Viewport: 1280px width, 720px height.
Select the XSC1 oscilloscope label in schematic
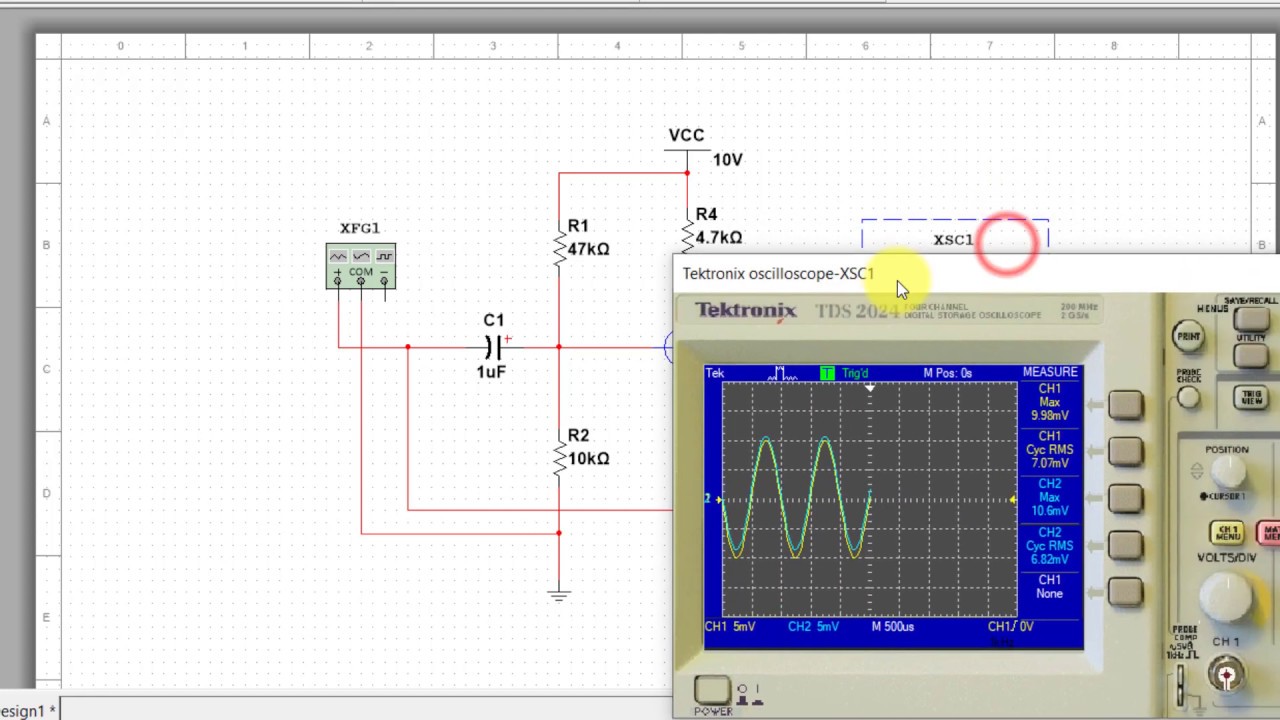[953, 240]
